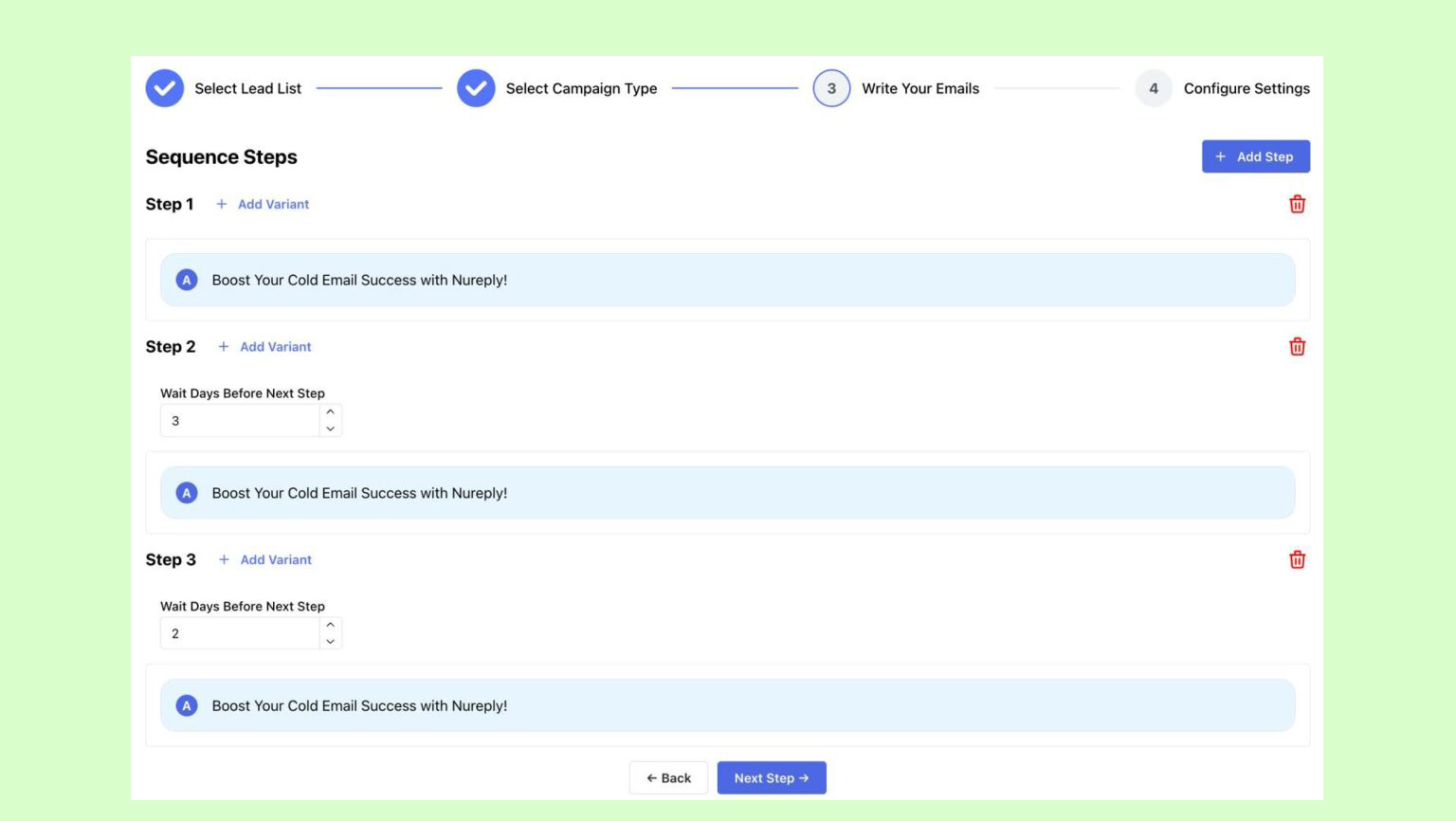The width and height of the screenshot is (1456, 821).
Task: Delete Step 3 using its trash icon
Action: click(1298, 559)
